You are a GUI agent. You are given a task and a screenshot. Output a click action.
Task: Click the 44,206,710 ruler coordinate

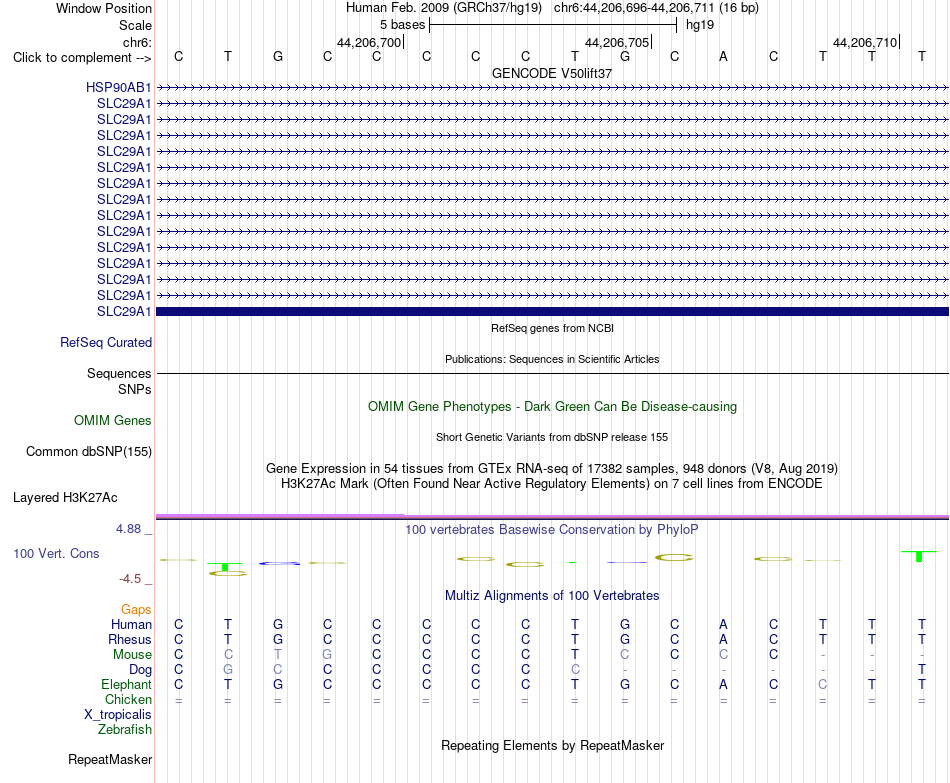[x=865, y=42]
